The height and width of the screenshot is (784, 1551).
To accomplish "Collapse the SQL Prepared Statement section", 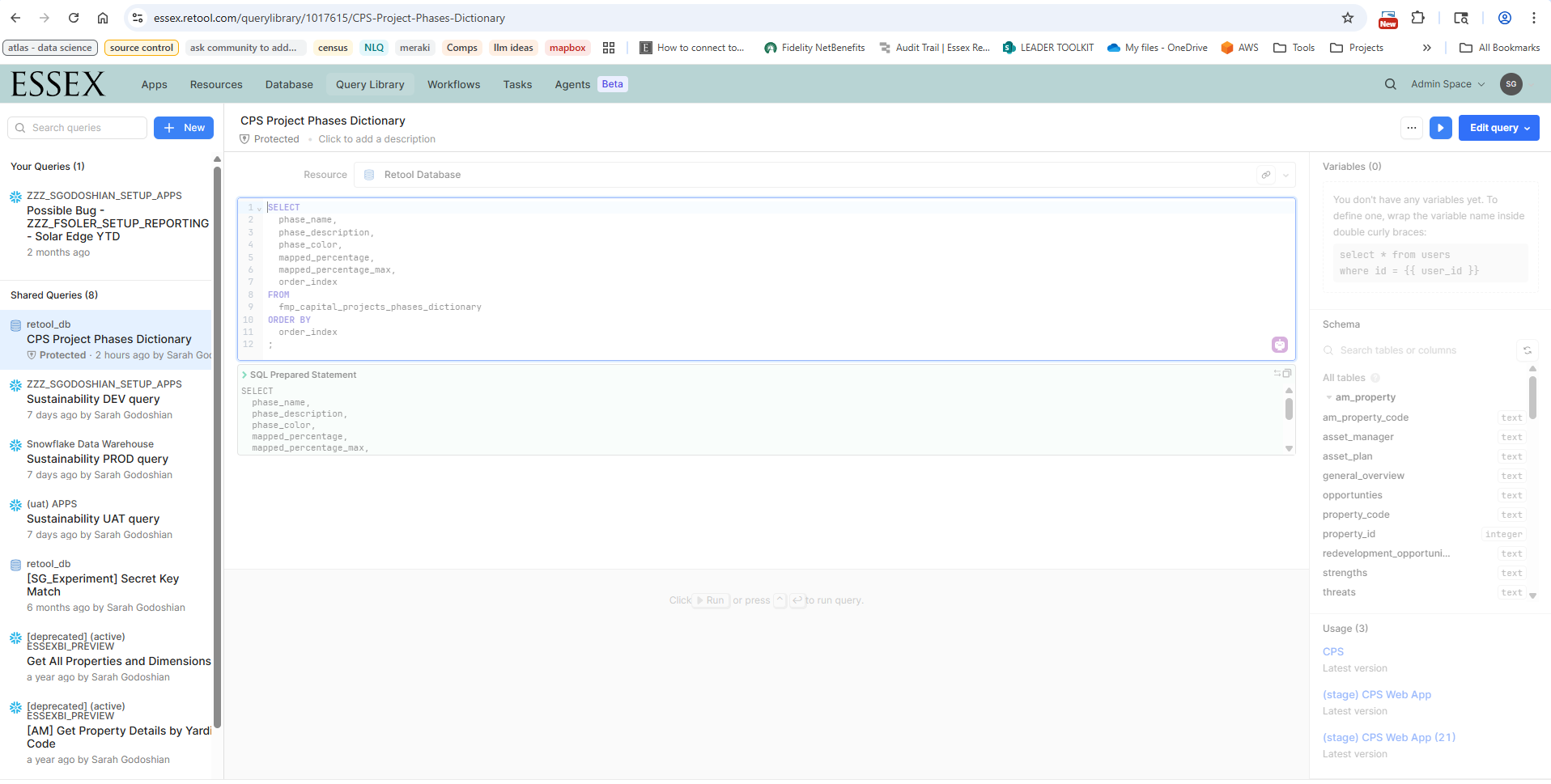I will click(244, 375).
